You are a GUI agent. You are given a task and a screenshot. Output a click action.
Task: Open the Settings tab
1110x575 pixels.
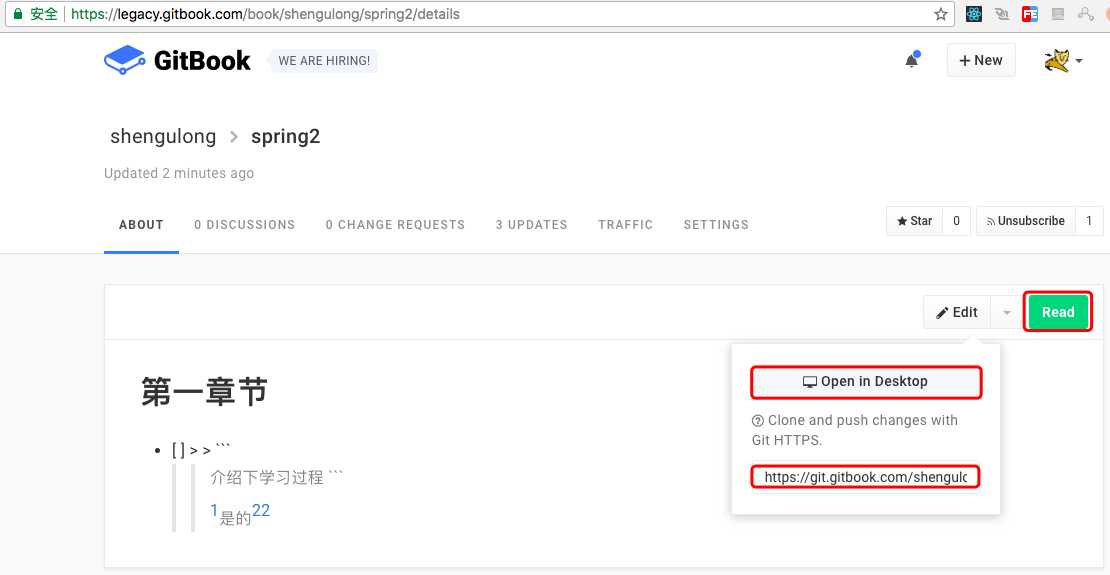(716, 224)
